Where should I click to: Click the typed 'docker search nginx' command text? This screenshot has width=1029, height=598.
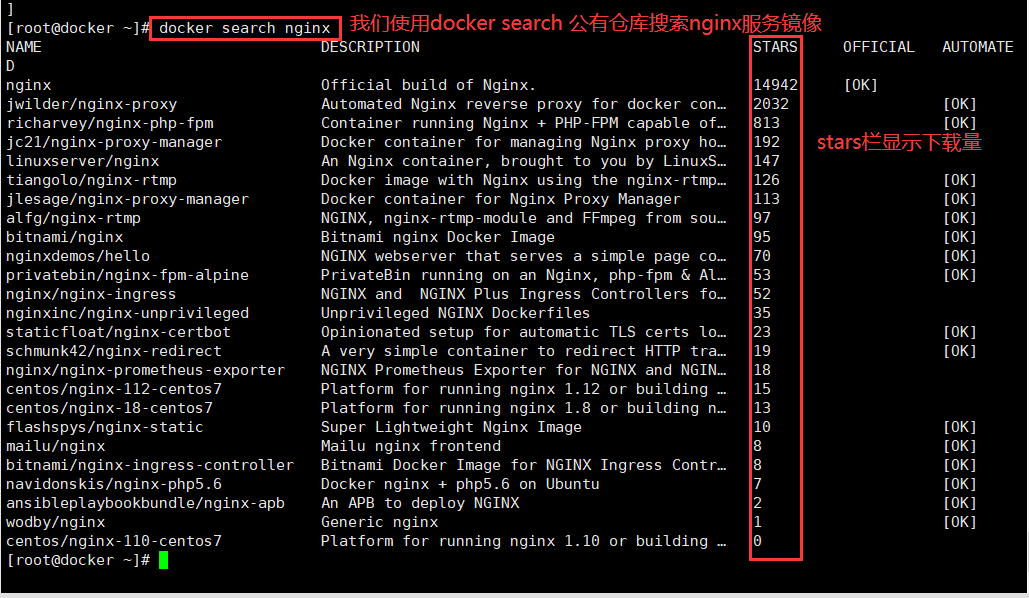[x=245, y=28]
